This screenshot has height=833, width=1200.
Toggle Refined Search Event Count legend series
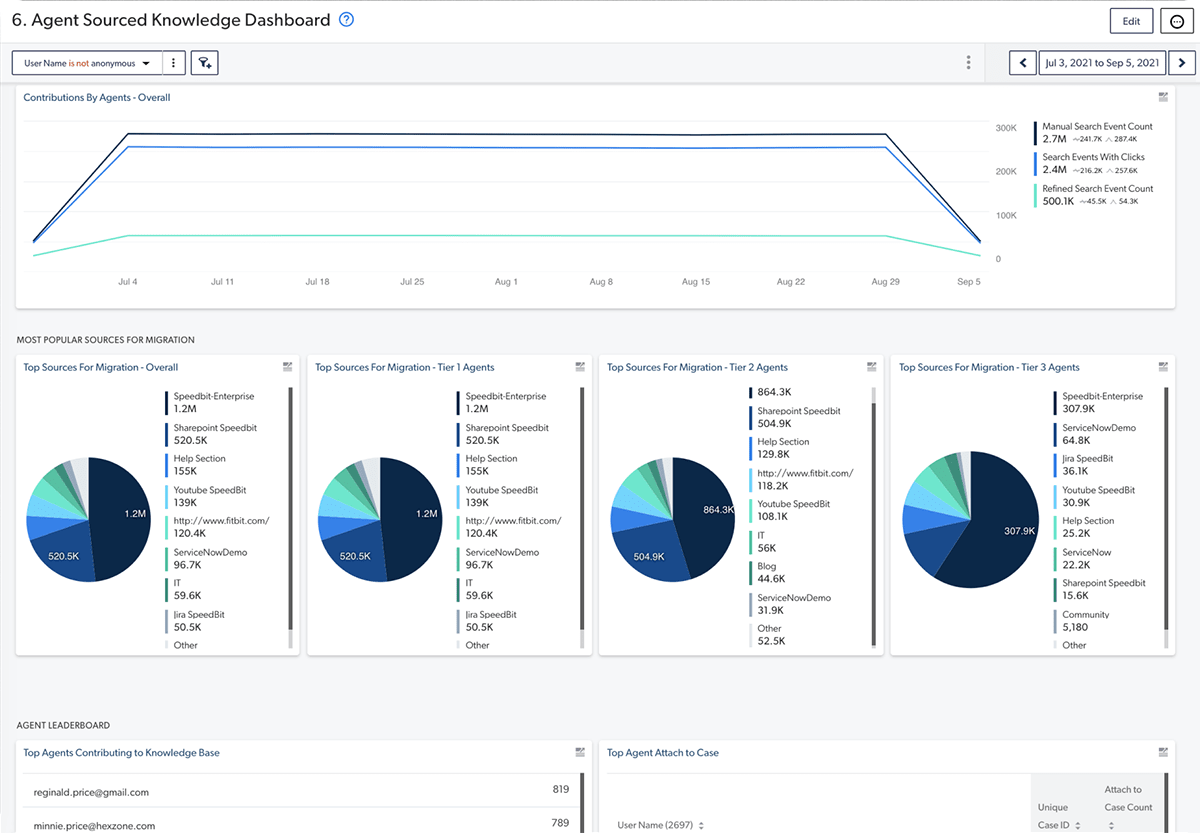point(1097,188)
